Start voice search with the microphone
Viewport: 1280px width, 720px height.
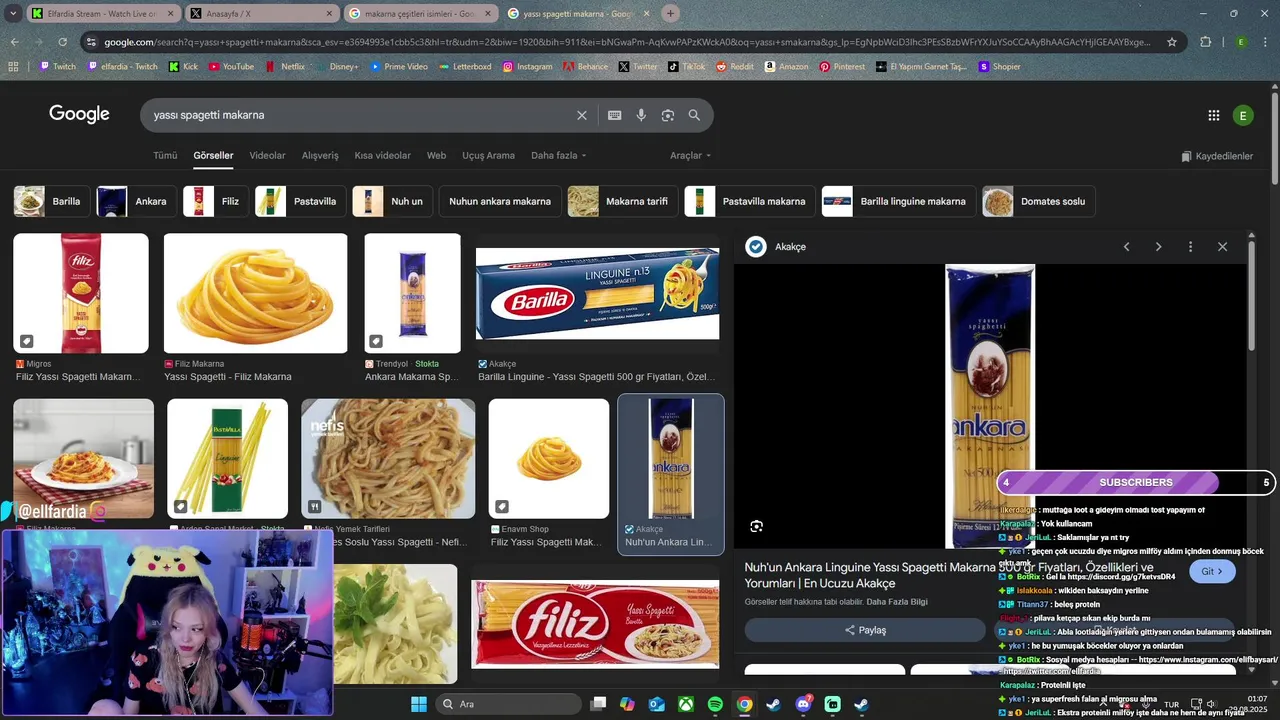pos(641,115)
